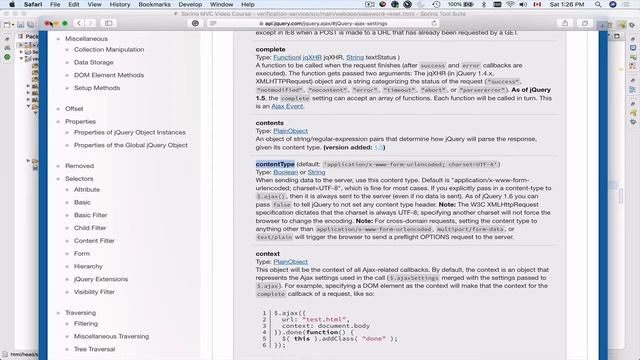
Task: Open Spotlight search in menu bar
Action: point(598,4)
